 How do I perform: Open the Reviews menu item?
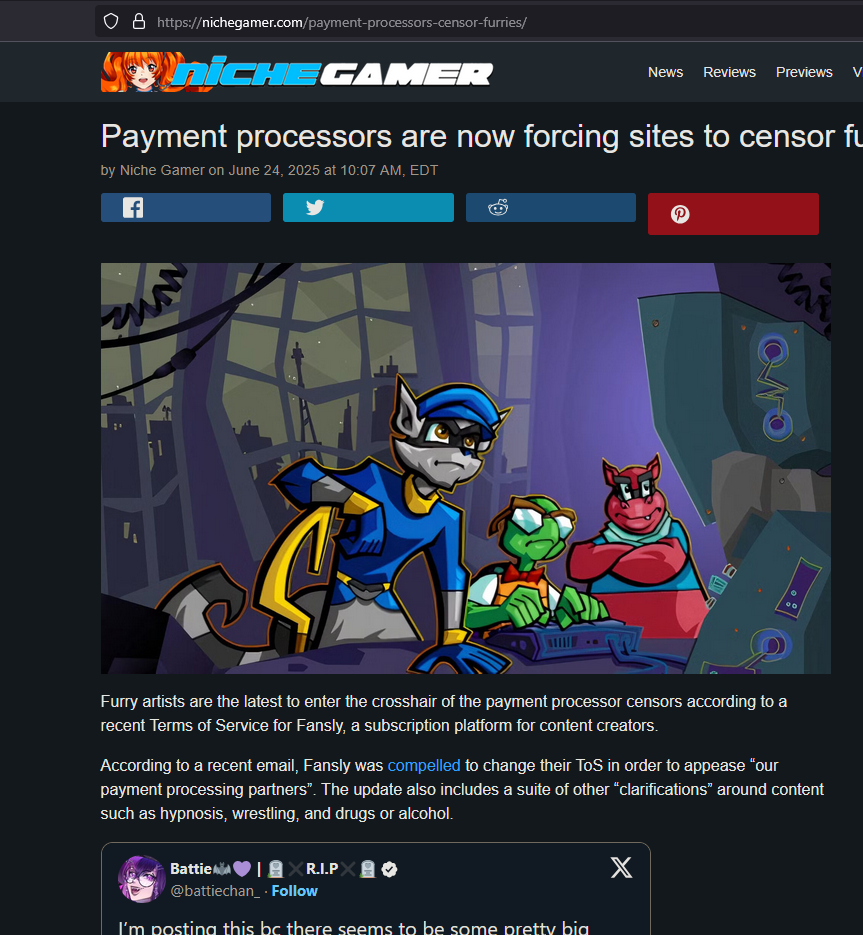click(729, 72)
